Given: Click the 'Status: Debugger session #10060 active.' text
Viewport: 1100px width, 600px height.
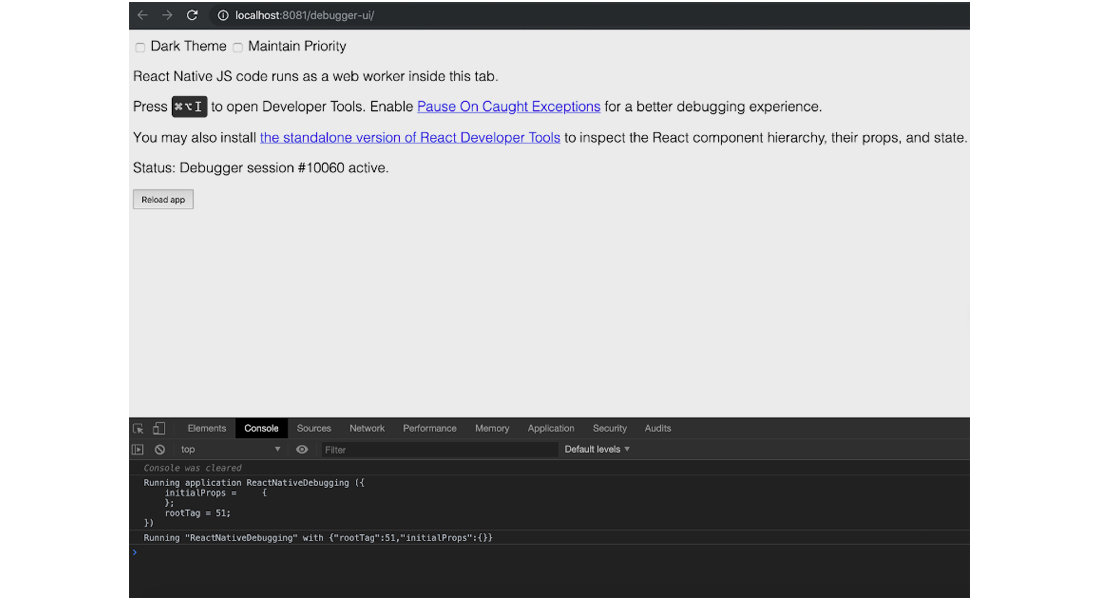Looking at the screenshot, I should [261, 168].
